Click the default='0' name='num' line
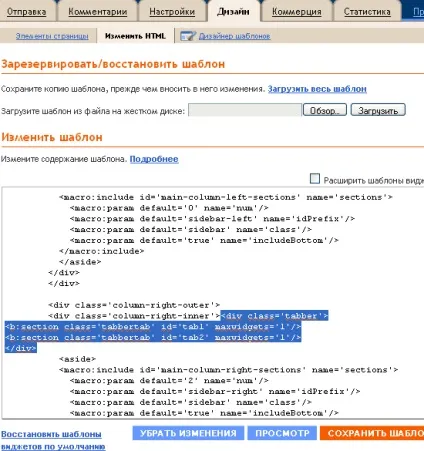This screenshot has width=424, height=451. pyautogui.click(x=169, y=208)
